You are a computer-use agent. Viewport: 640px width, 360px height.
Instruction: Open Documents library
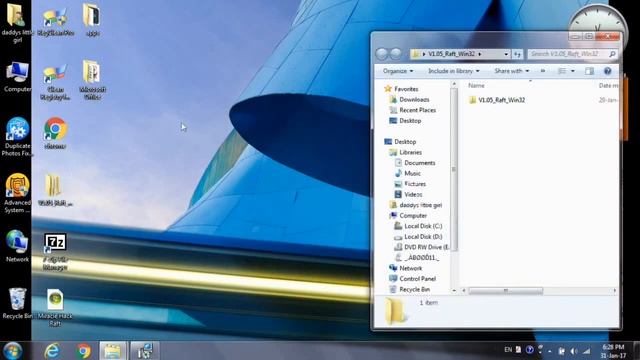tap(415, 163)
